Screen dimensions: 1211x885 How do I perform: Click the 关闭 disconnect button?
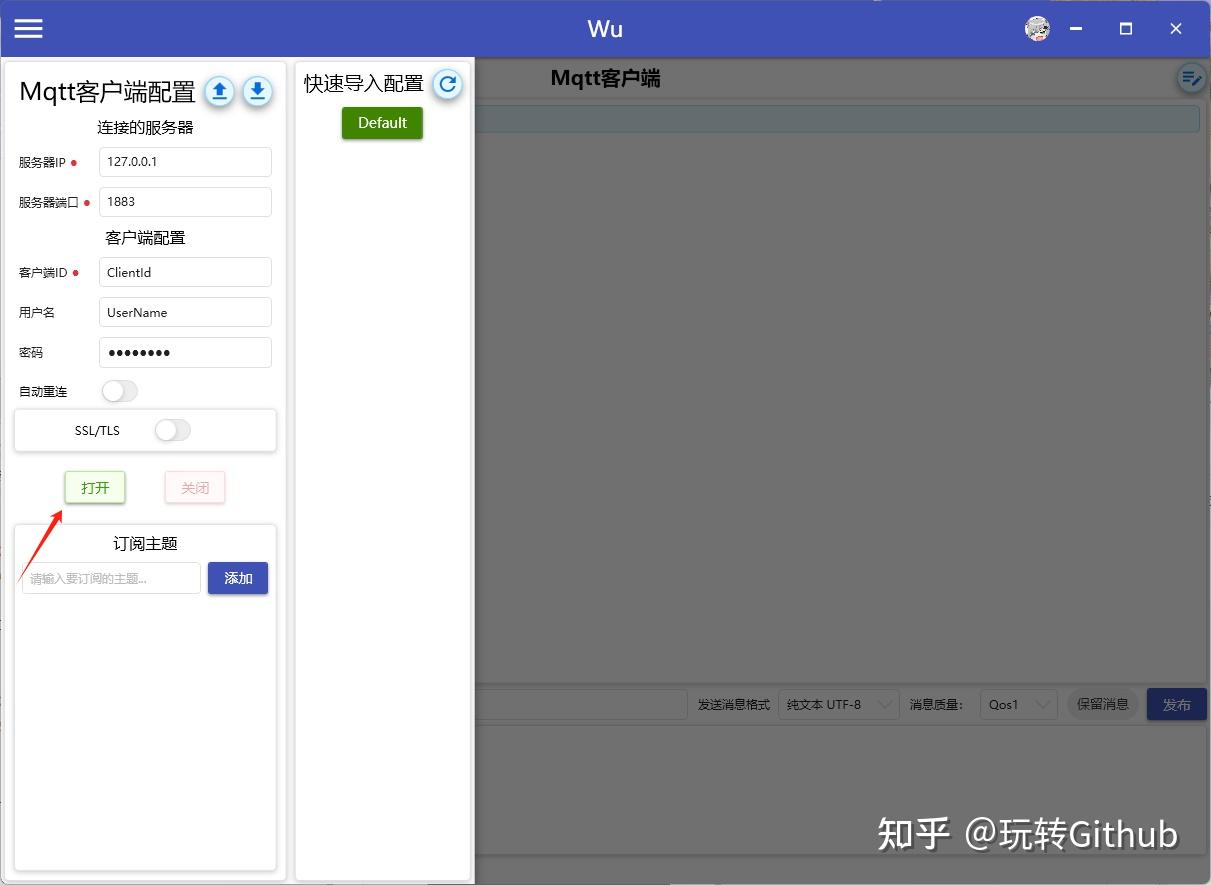pyautogui.click(x=194, y=487)
